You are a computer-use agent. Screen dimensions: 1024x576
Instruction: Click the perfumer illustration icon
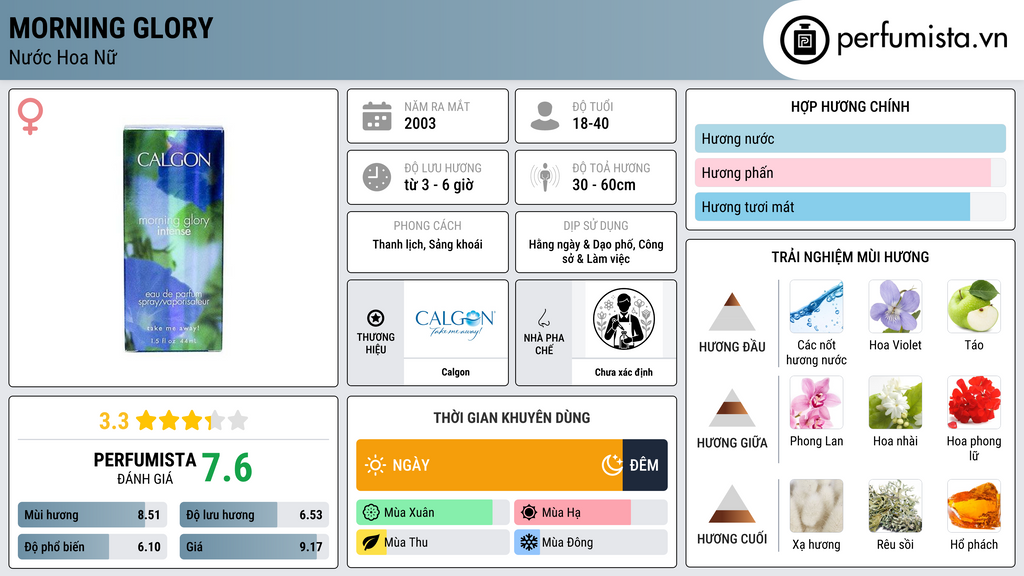[x=624, y=319]
